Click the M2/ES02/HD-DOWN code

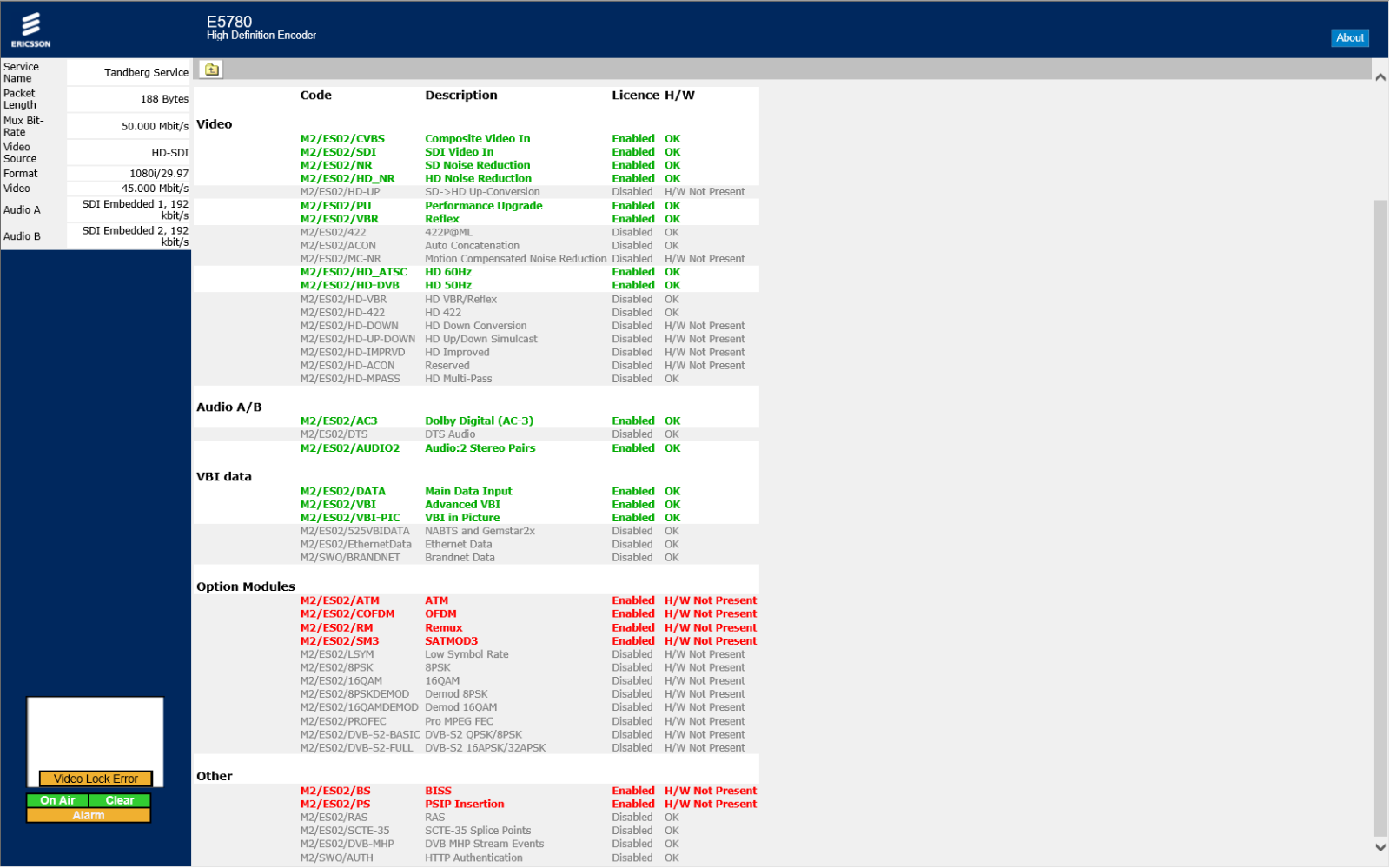[349, 326]
